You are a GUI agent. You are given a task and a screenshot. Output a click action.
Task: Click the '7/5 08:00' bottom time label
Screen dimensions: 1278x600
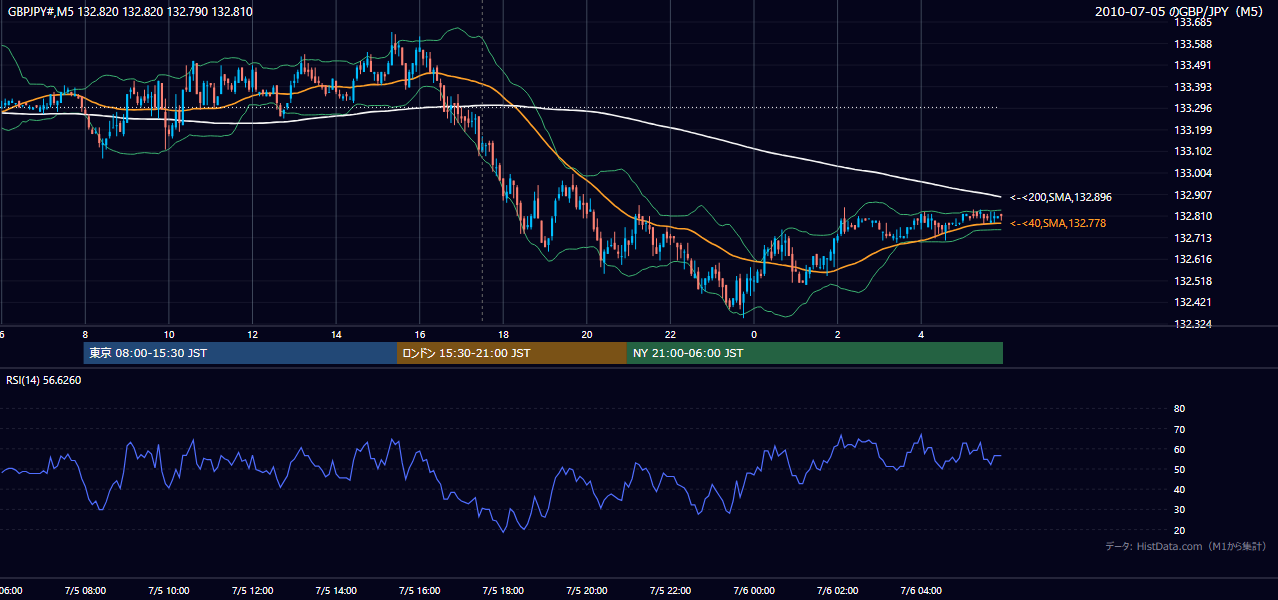[85, 591]
